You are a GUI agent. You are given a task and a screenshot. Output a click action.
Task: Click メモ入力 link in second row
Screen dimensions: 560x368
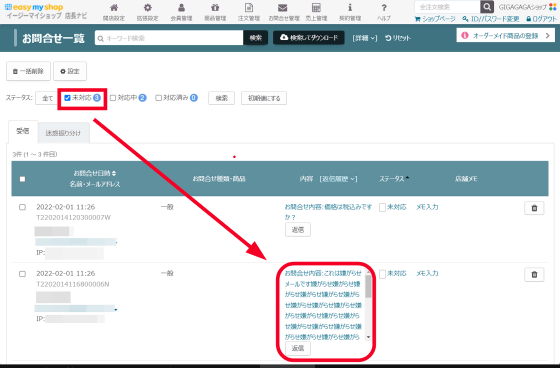427,273
